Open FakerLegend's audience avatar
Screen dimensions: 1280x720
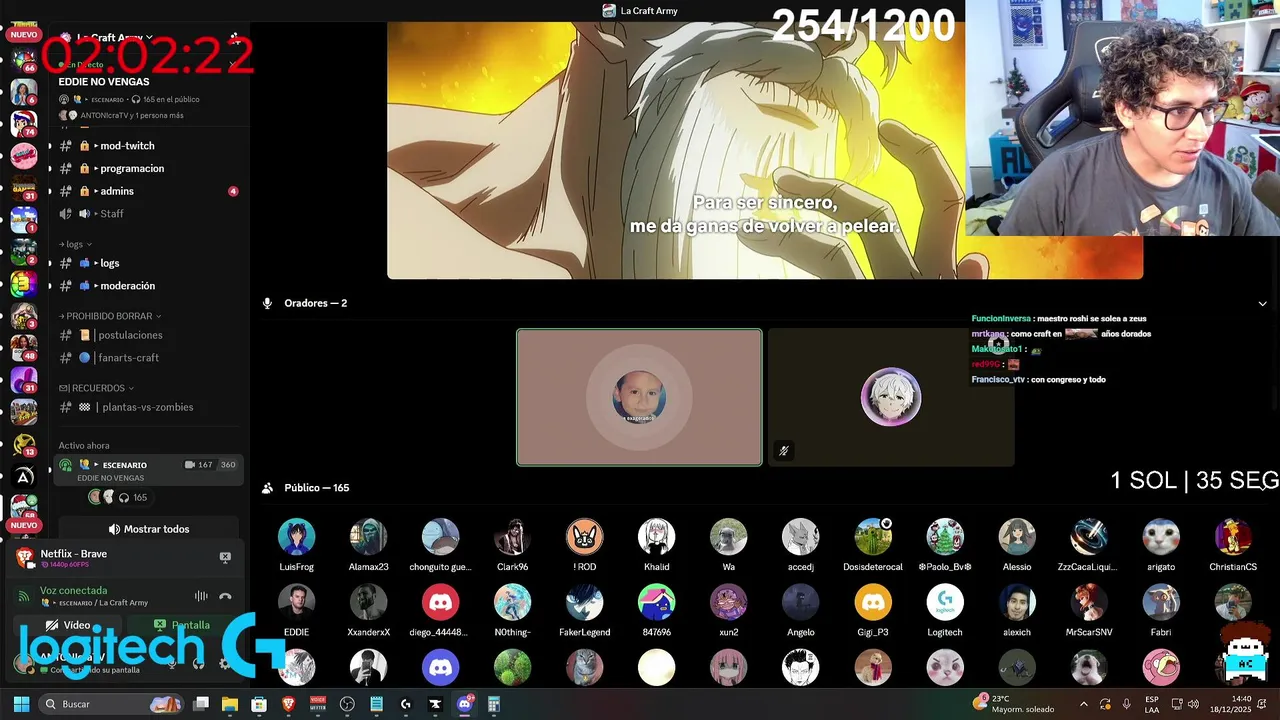584,602
